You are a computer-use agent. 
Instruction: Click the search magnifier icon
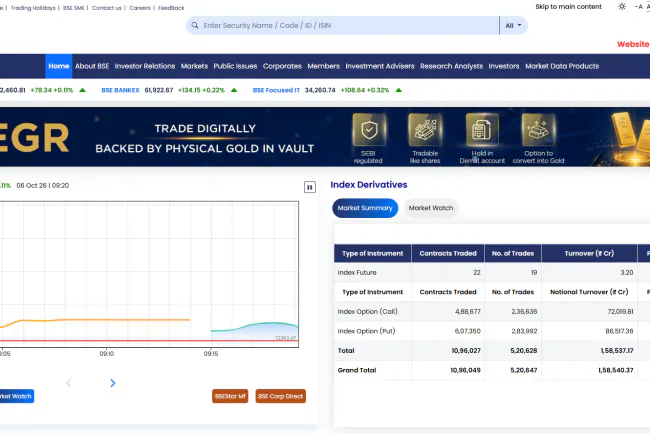coord(195,25)
